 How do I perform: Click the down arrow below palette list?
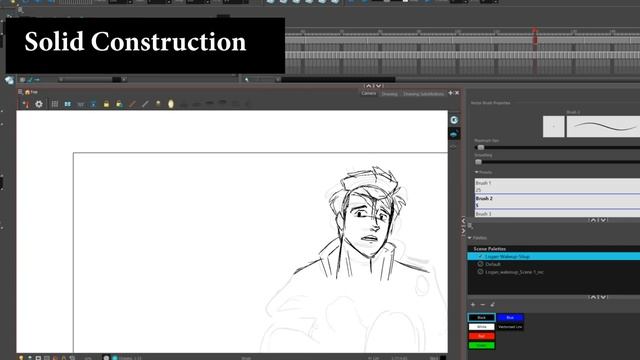[x=603, y=297]
